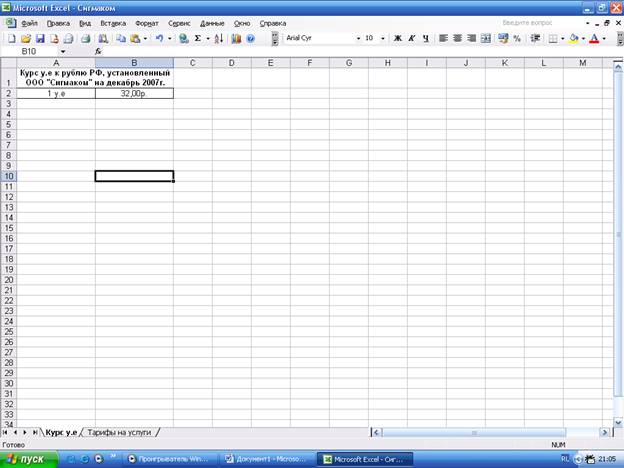Undo the last action

160,39
